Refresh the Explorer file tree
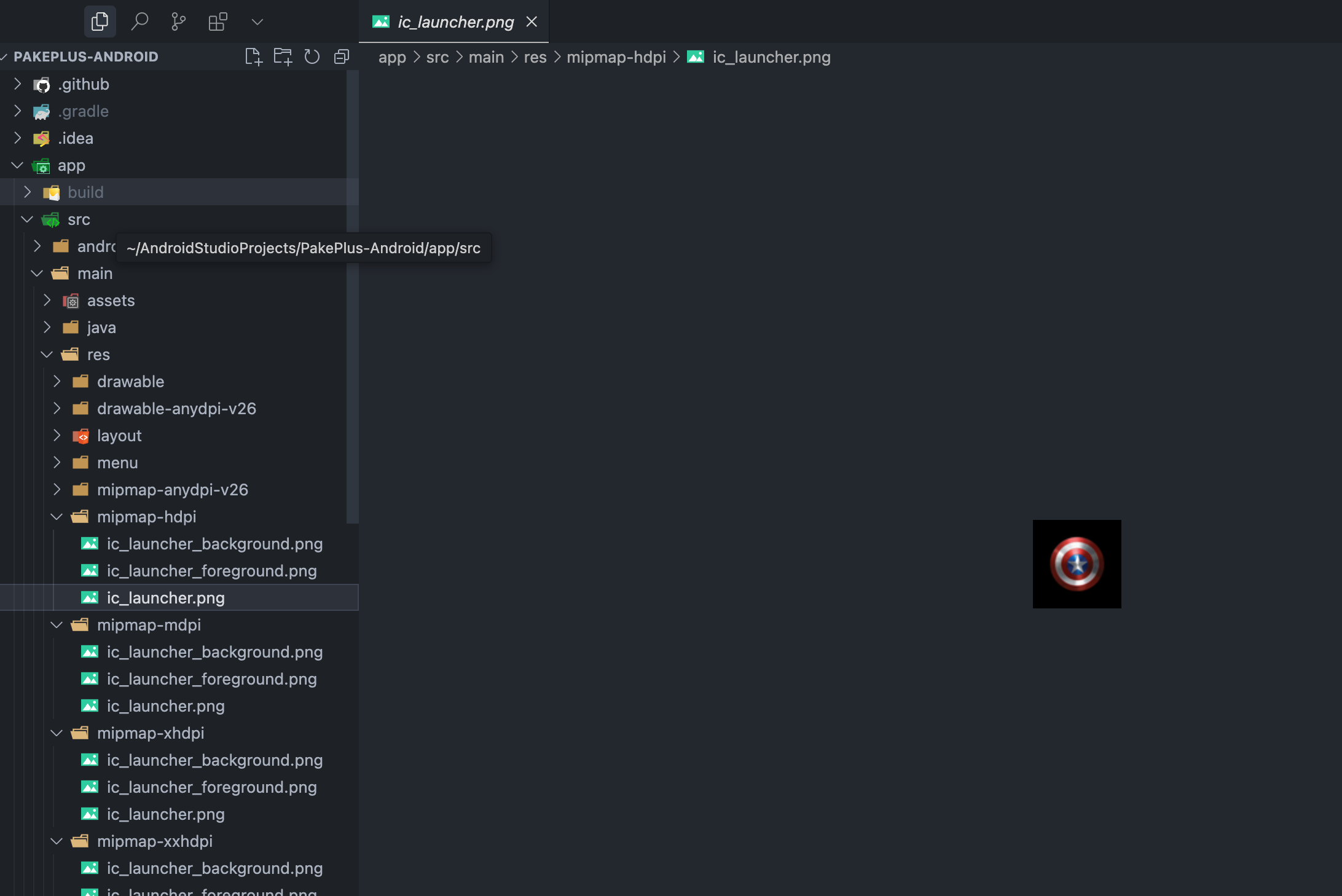This screenshot has height=896, width=1342. [312, 57]
